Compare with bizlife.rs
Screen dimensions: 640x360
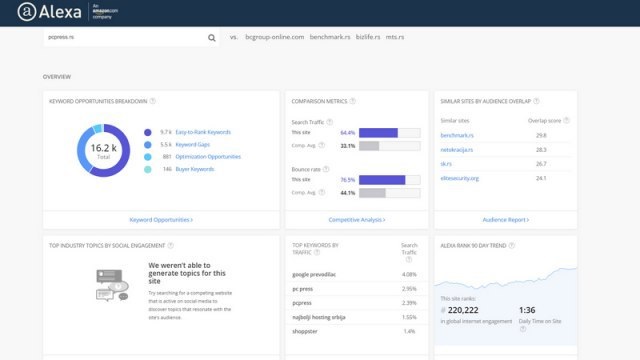368,37
